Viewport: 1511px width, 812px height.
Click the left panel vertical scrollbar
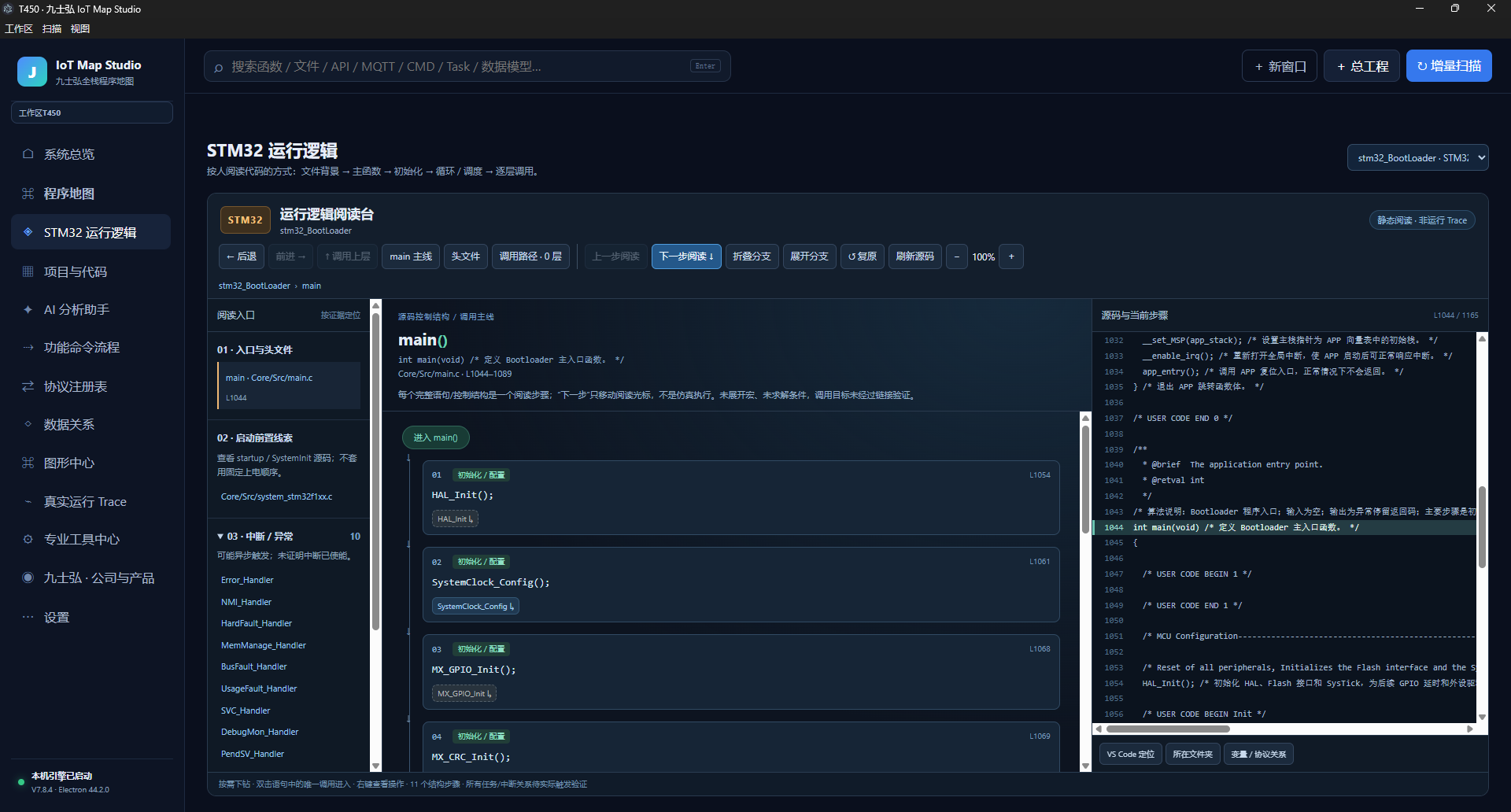pyautogui.click(x=375, y=472)
